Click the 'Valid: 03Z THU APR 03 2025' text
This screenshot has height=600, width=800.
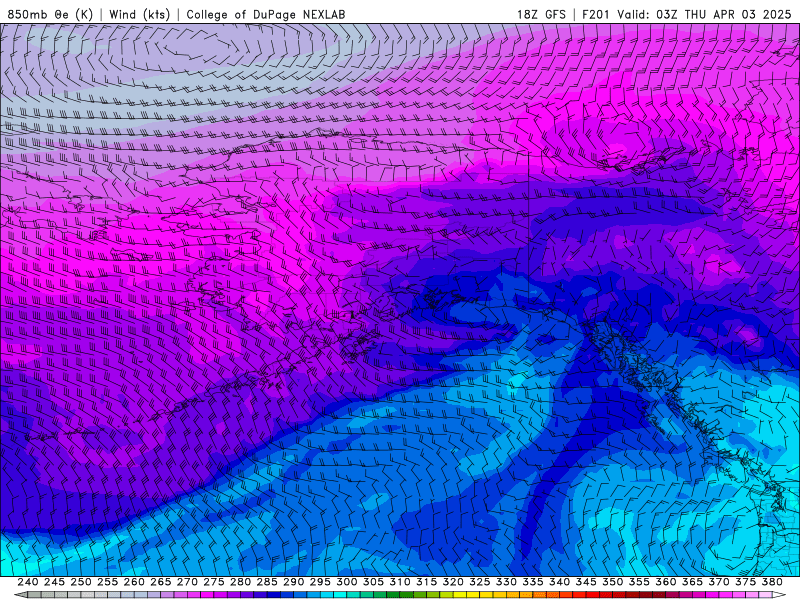point(704,15)
